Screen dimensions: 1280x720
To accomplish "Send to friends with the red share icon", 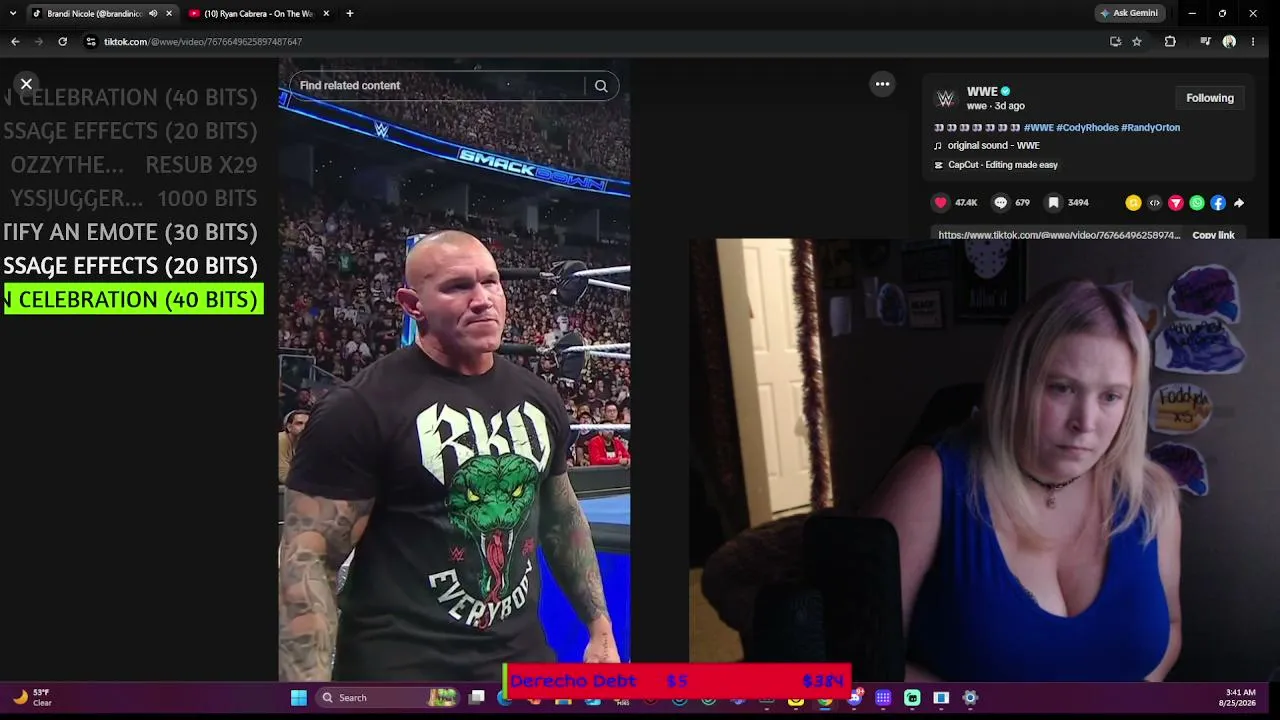I will point(1175,203).
